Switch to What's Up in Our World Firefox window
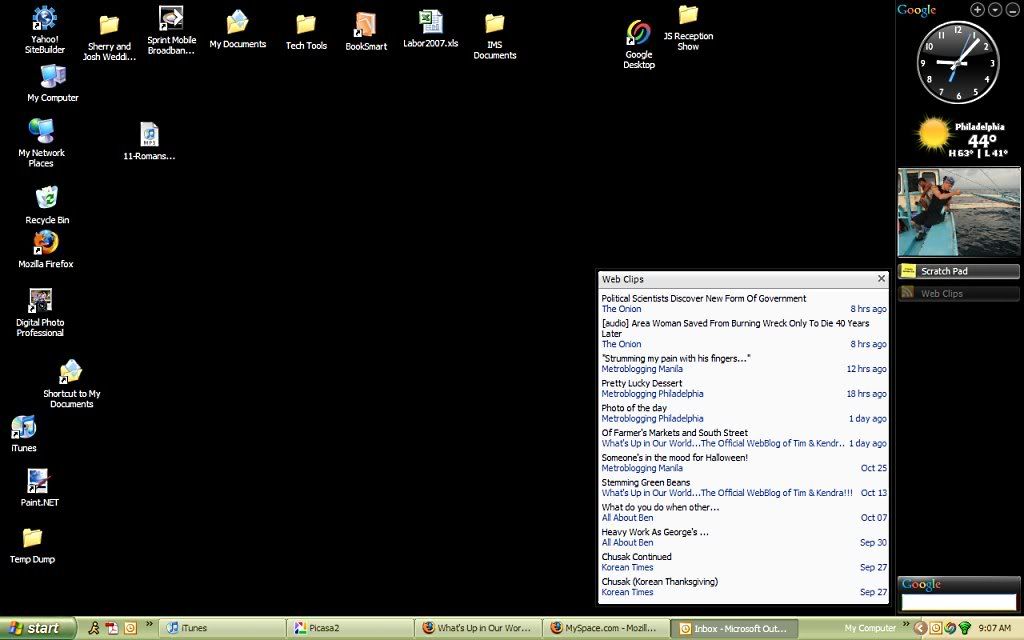The height and width of the screenshot is (640, 1024). [x=478, y=628]
